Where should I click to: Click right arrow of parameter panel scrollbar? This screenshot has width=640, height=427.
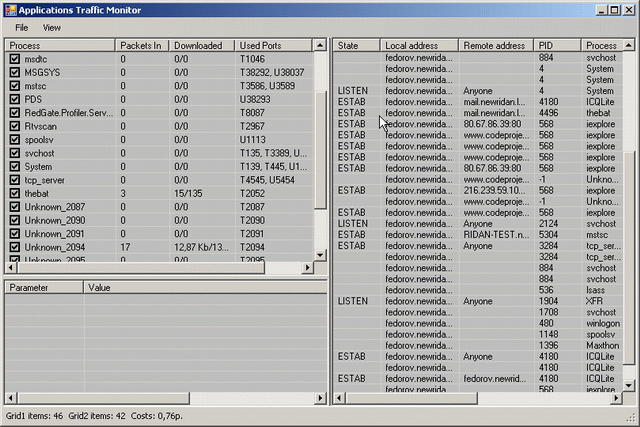click(x=320, y=398)
